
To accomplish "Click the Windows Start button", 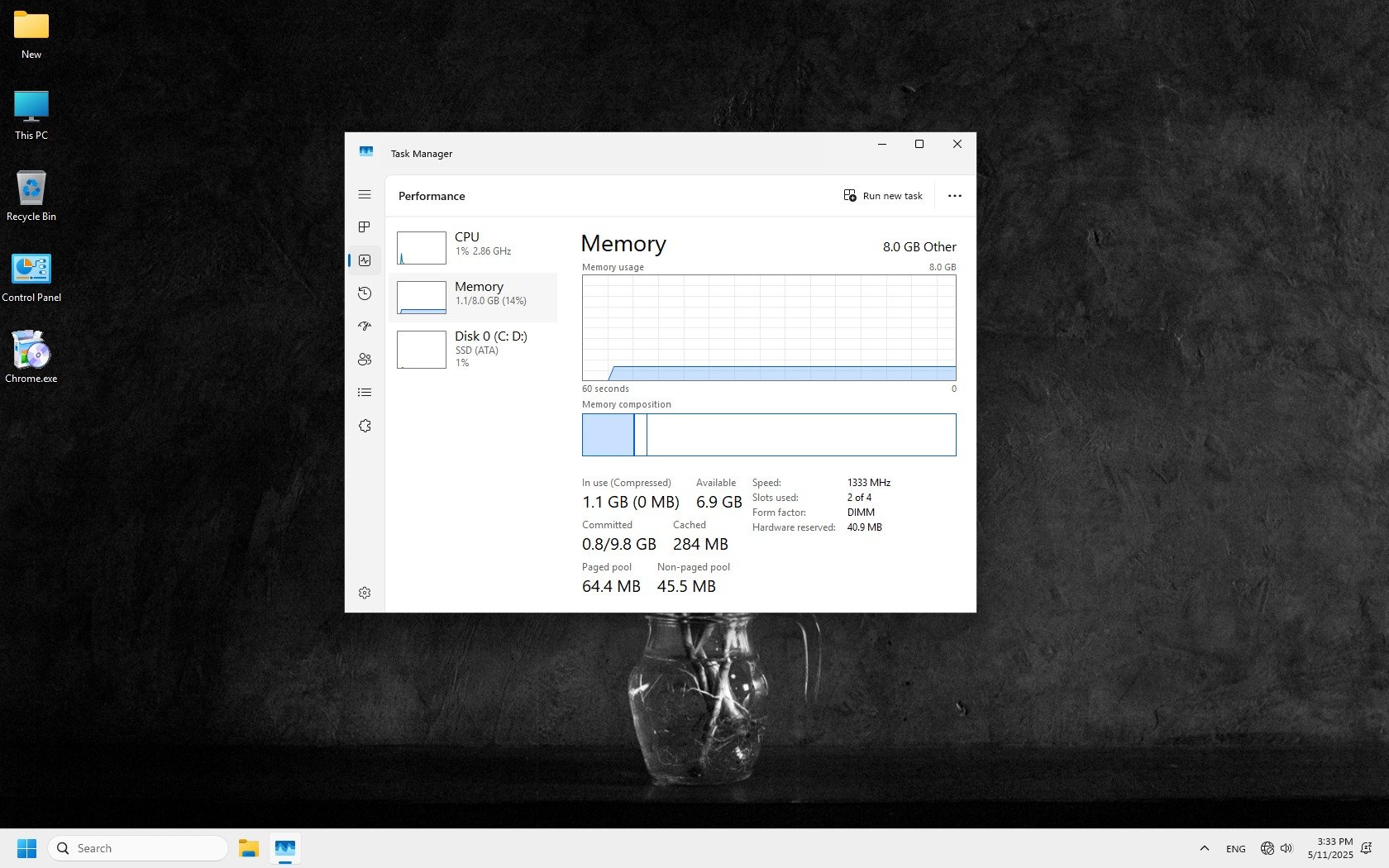I will (26, 848).
